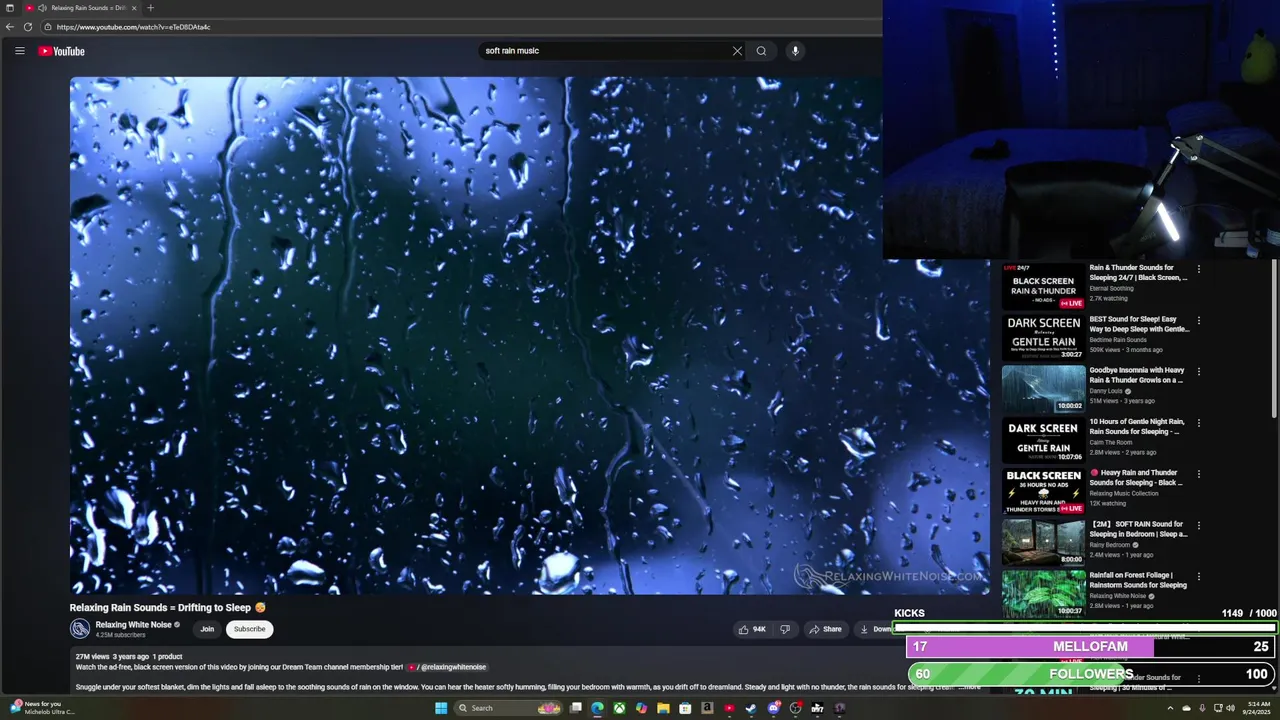This screenshot has height=720, width=1280.
Task: Click the sidebar recommendations scrollbar
Action: [1274, 340]
